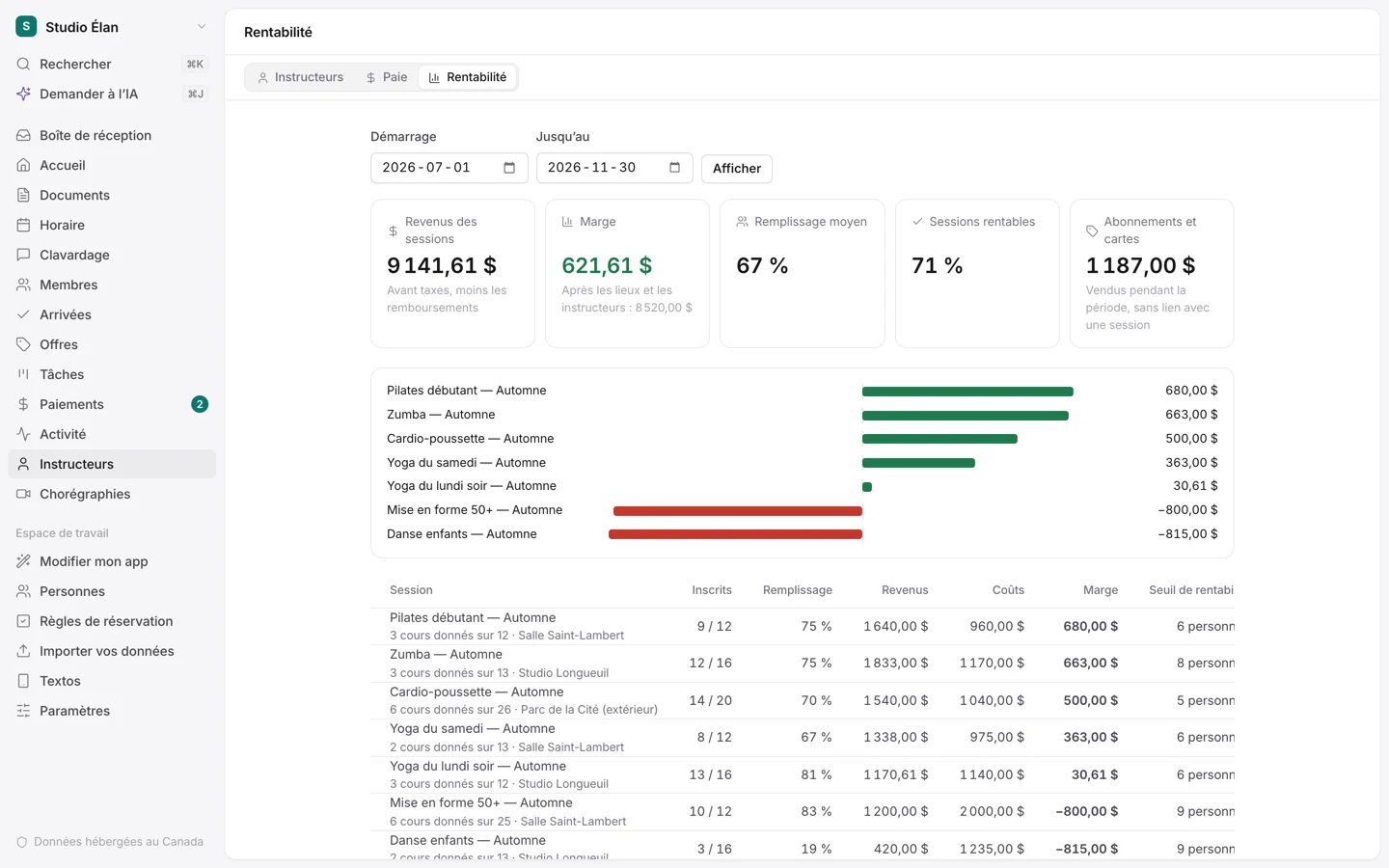
Task: Switch to the Paie tab
Action: 386,77
